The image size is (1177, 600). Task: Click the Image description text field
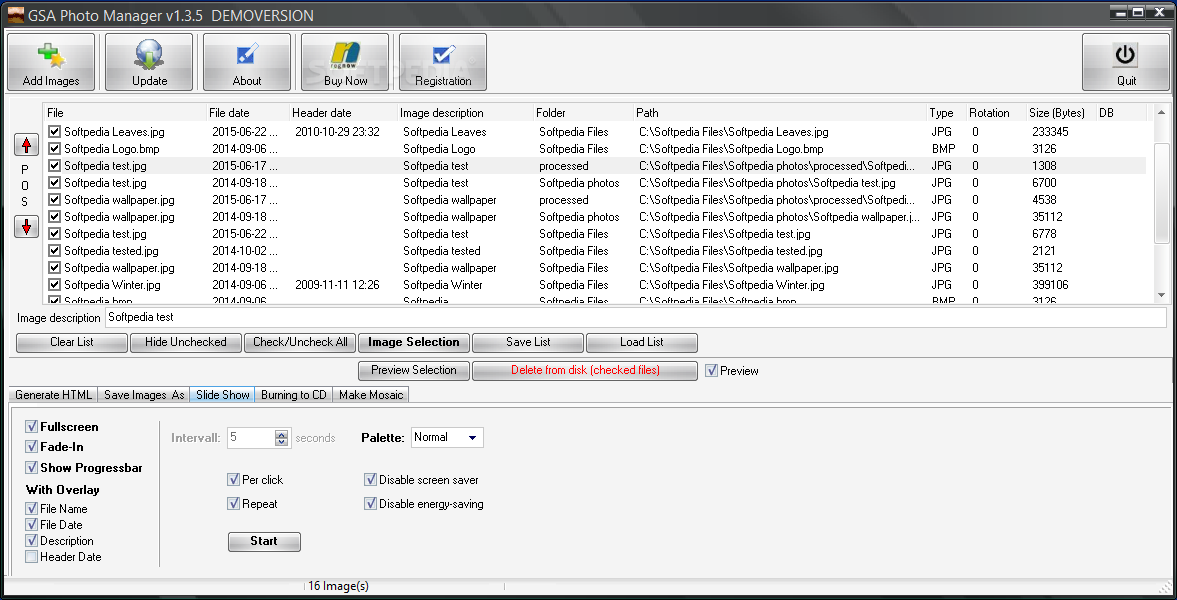point(636,318)
